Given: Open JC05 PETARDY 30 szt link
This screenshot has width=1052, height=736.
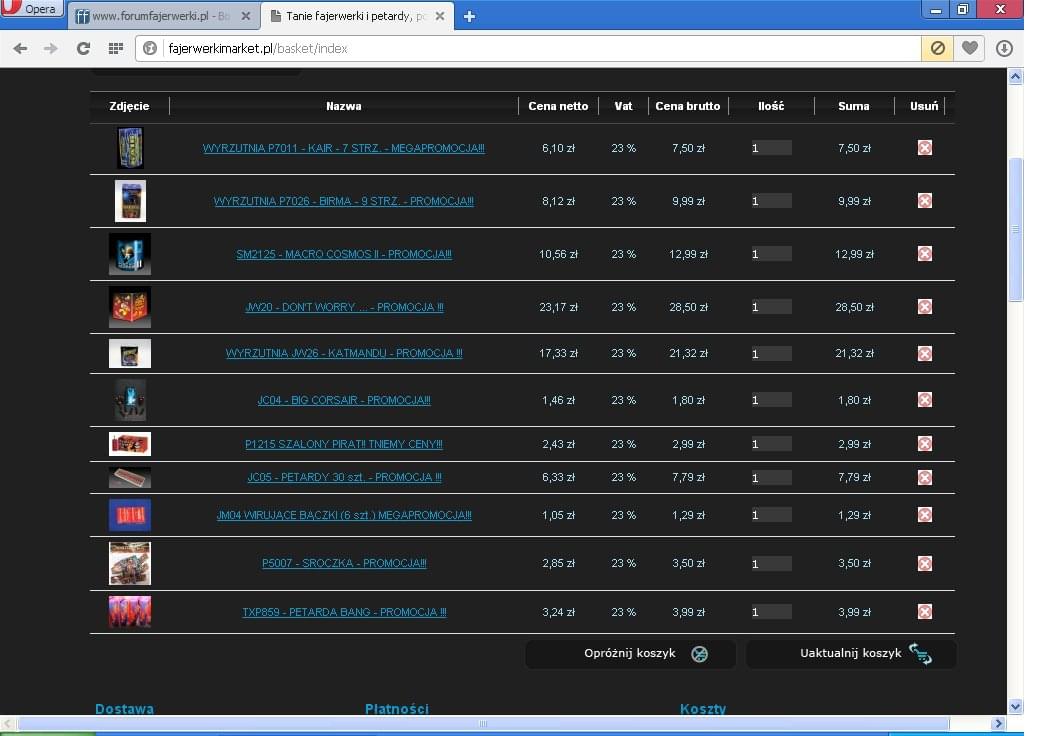Looking at the screenshot, I should (344, 477).
